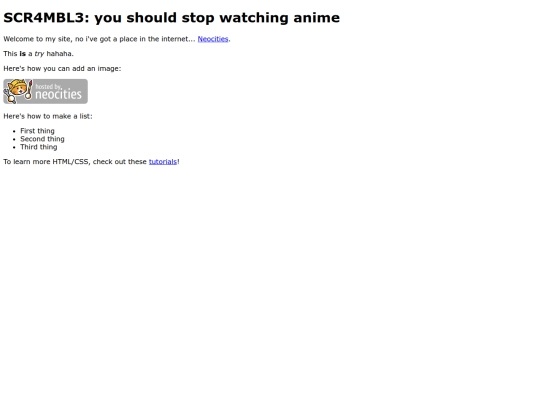The image size is (540, 405).
Task: Click the word "hahaha" in the second paragraph
Action: [x=59, y=54]
